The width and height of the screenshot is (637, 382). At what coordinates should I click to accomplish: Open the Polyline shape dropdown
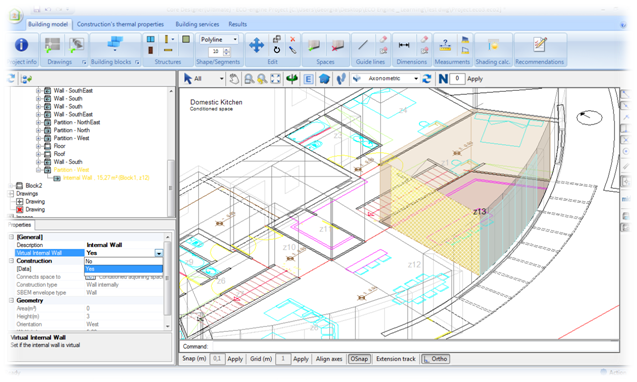coord(235,39)
